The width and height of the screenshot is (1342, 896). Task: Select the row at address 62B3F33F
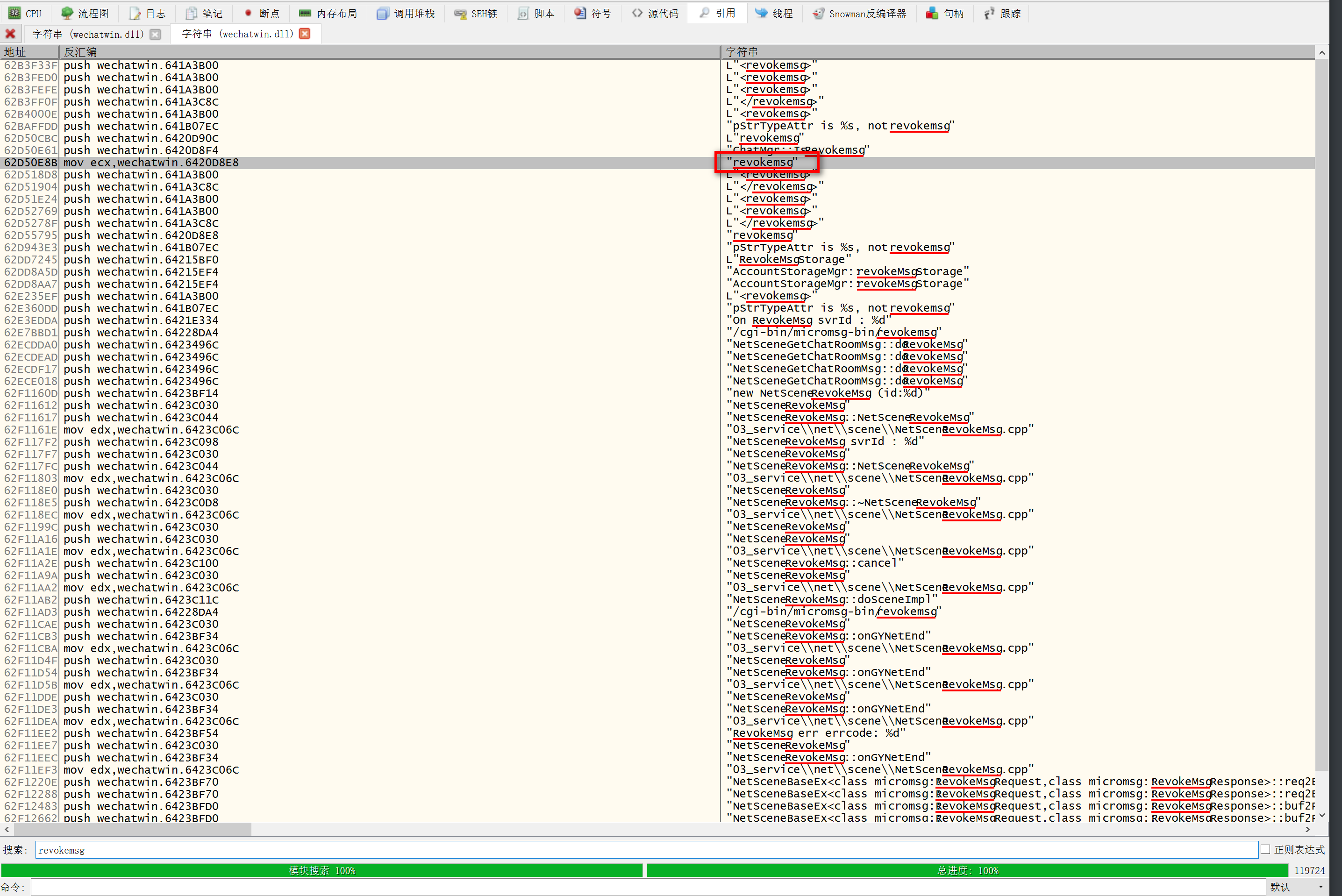(657, 65)
